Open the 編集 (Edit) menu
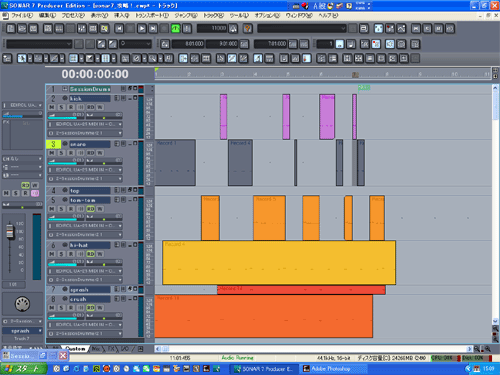 pyautogui.click(x=47, y=16)
